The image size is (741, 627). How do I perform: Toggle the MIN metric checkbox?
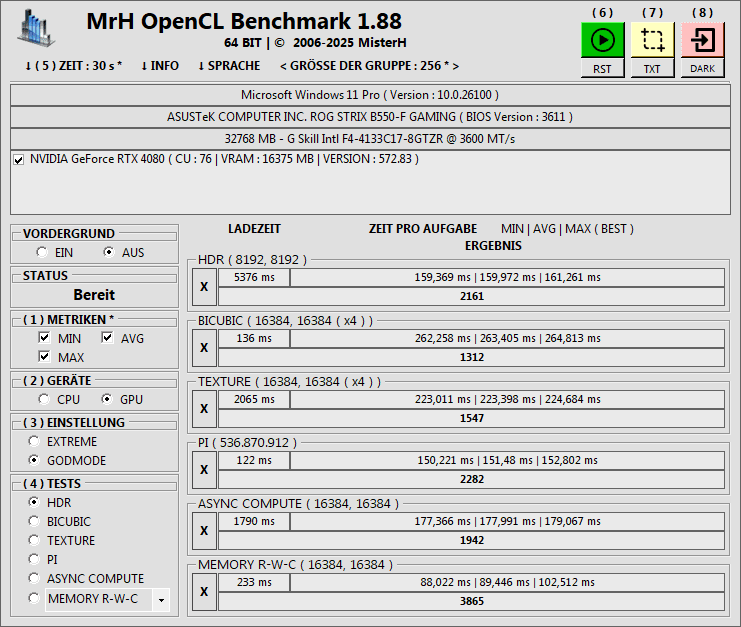[x=44, y=337]
